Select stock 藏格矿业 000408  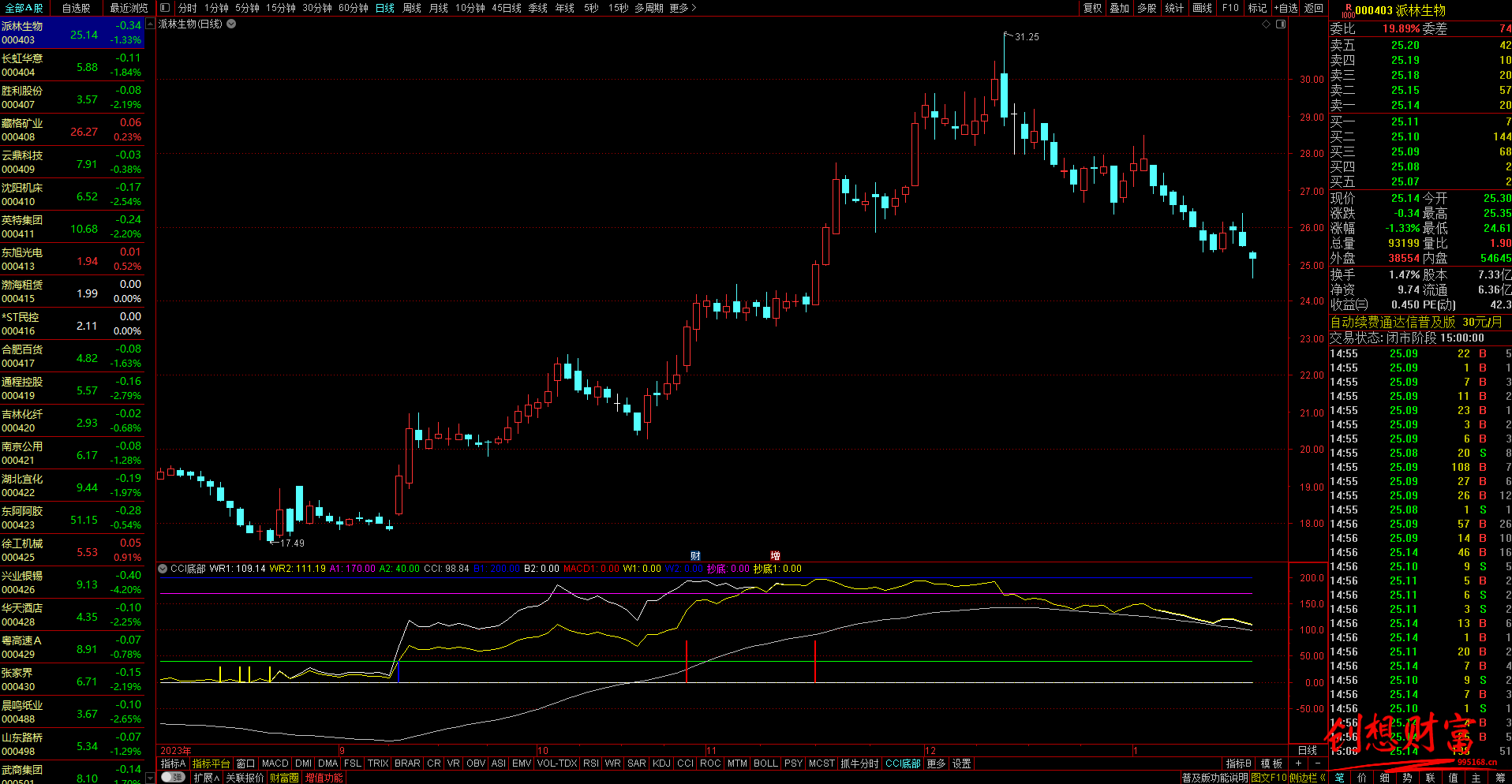point(72,129)
